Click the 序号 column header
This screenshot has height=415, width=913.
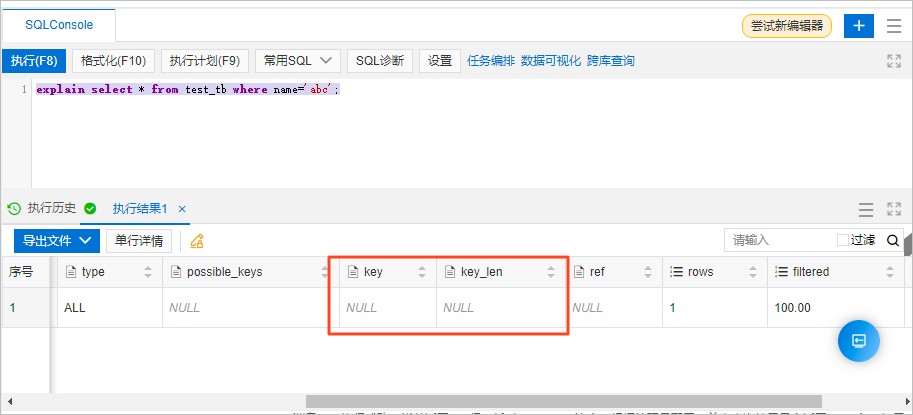(25, 272)
